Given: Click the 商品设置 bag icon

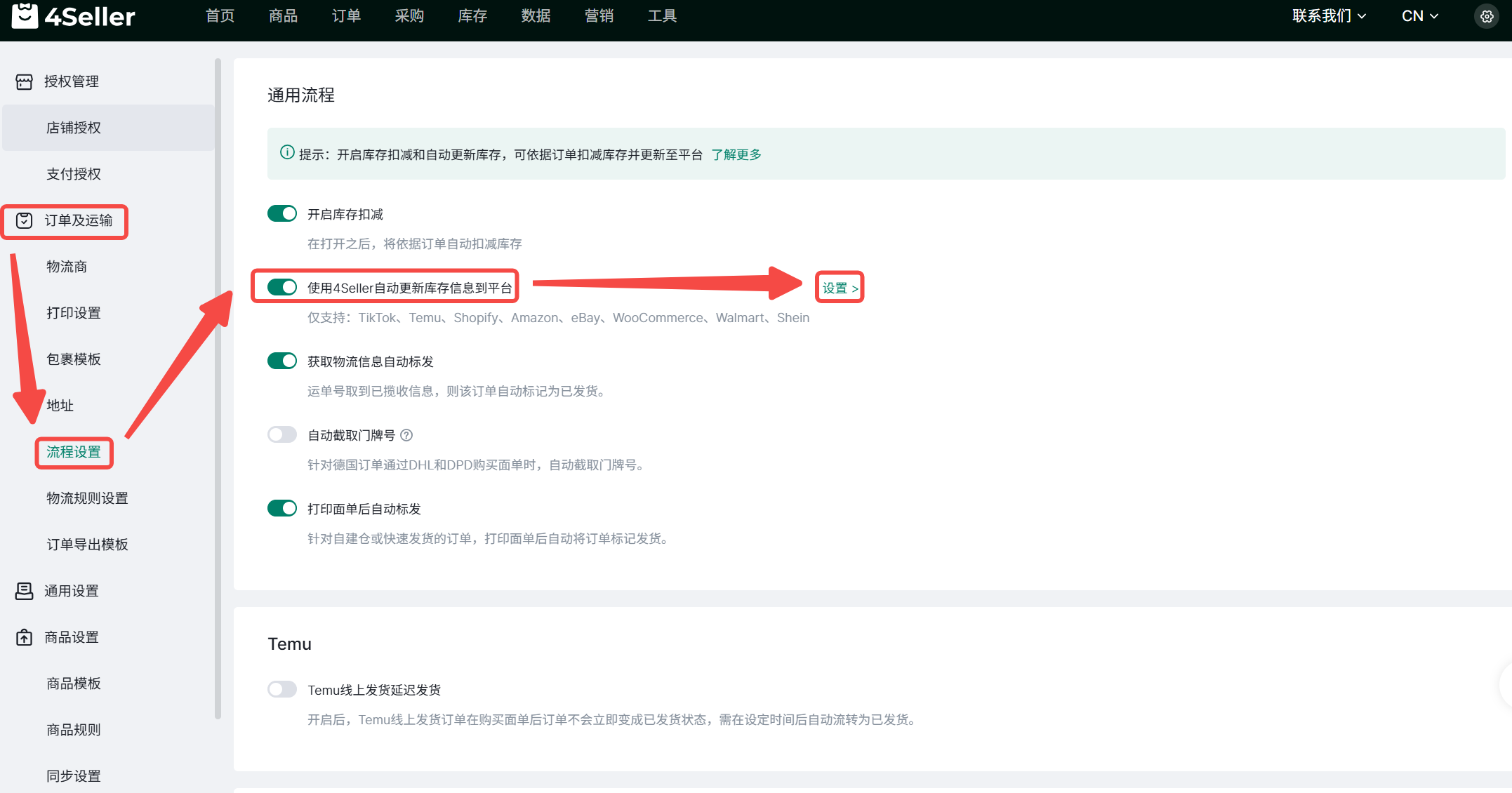Looking at the screenshot, I should coord(25,637).
